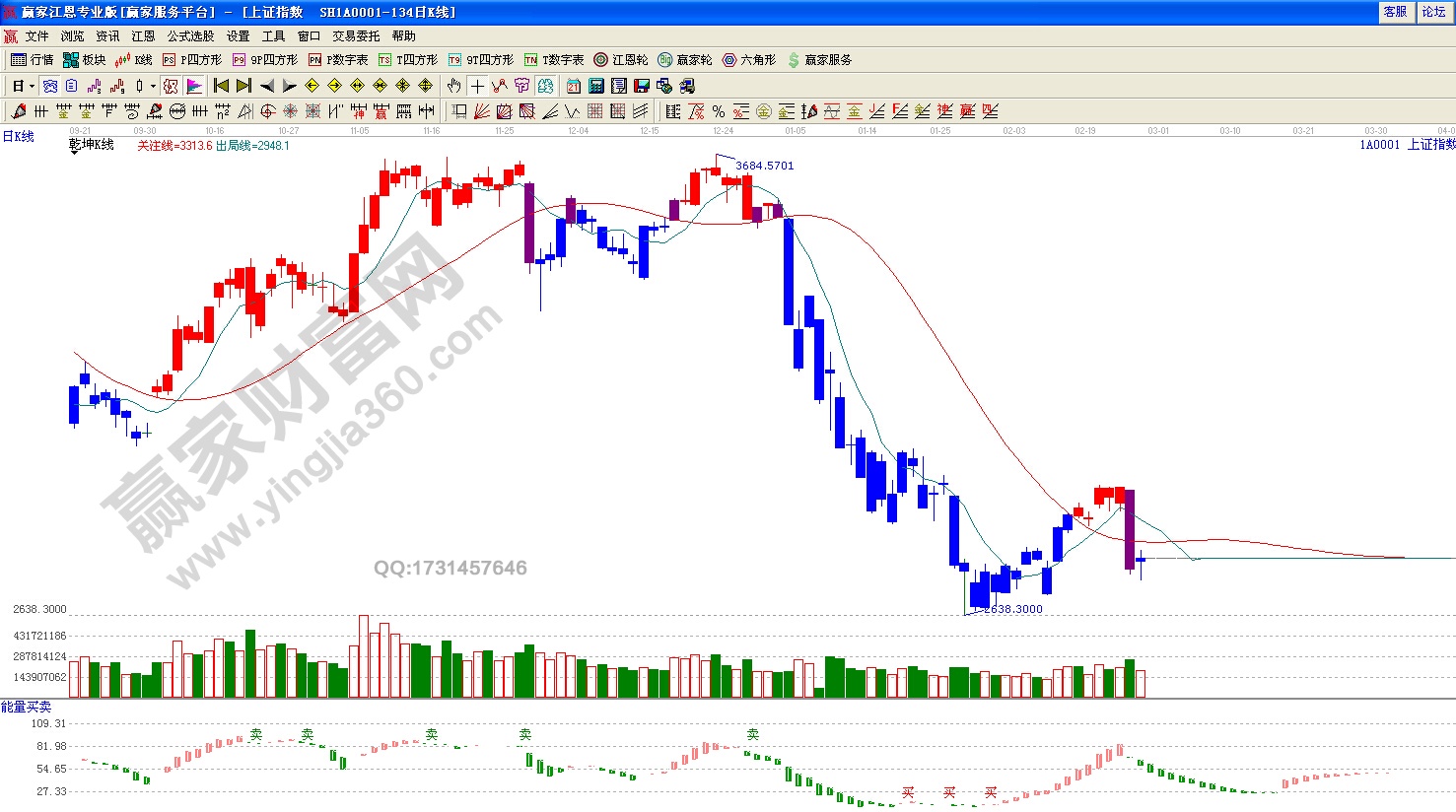Screen dimensions: 1456x812
Task: Click the 1A0001 stock code label
Action: (x=1380, y=145)
